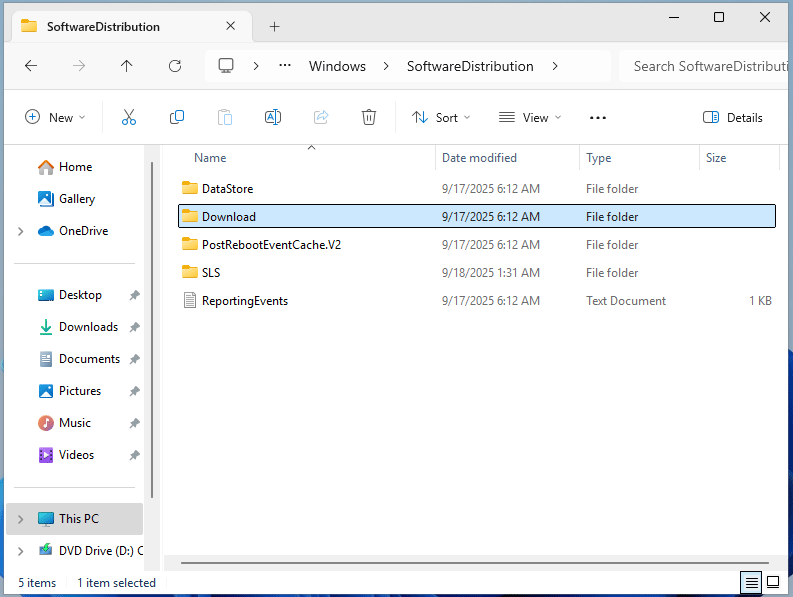Click the Delete trash can icon
Viewport: 793px width, 597px height.
click(x=369, y=117)
